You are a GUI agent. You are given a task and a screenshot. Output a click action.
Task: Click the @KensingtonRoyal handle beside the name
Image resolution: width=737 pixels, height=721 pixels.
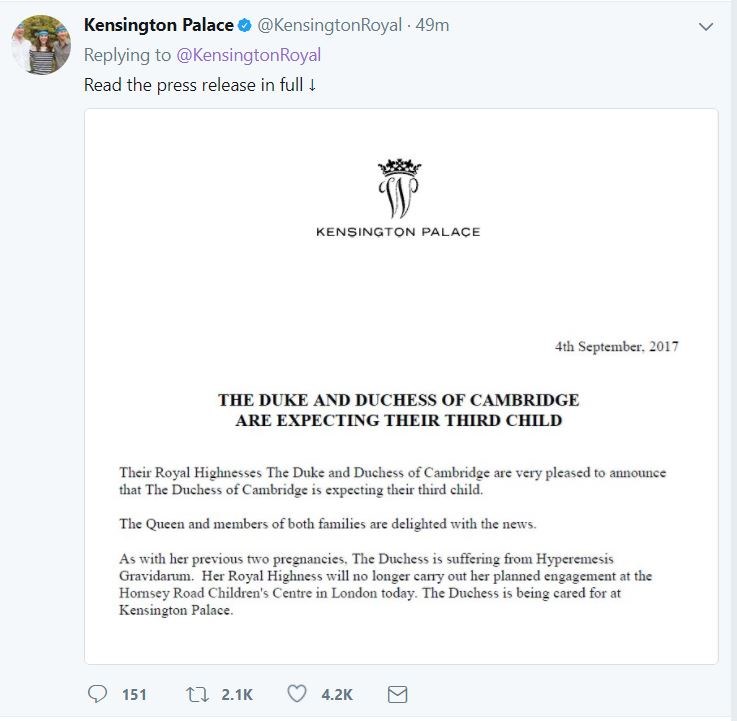coord(328,25)
